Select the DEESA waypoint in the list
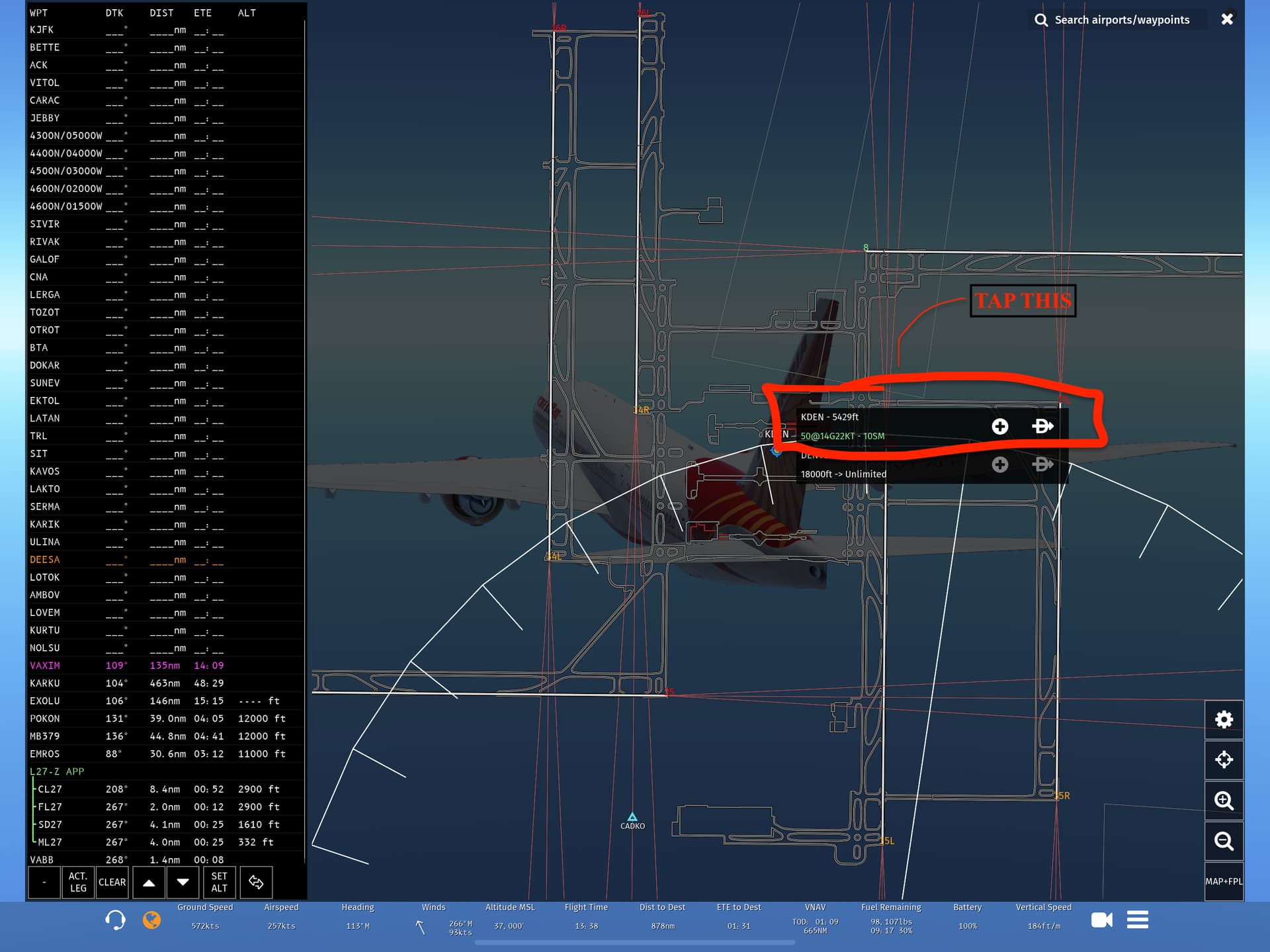Viewport: 1270px width, 952px height. pos(45,560)
